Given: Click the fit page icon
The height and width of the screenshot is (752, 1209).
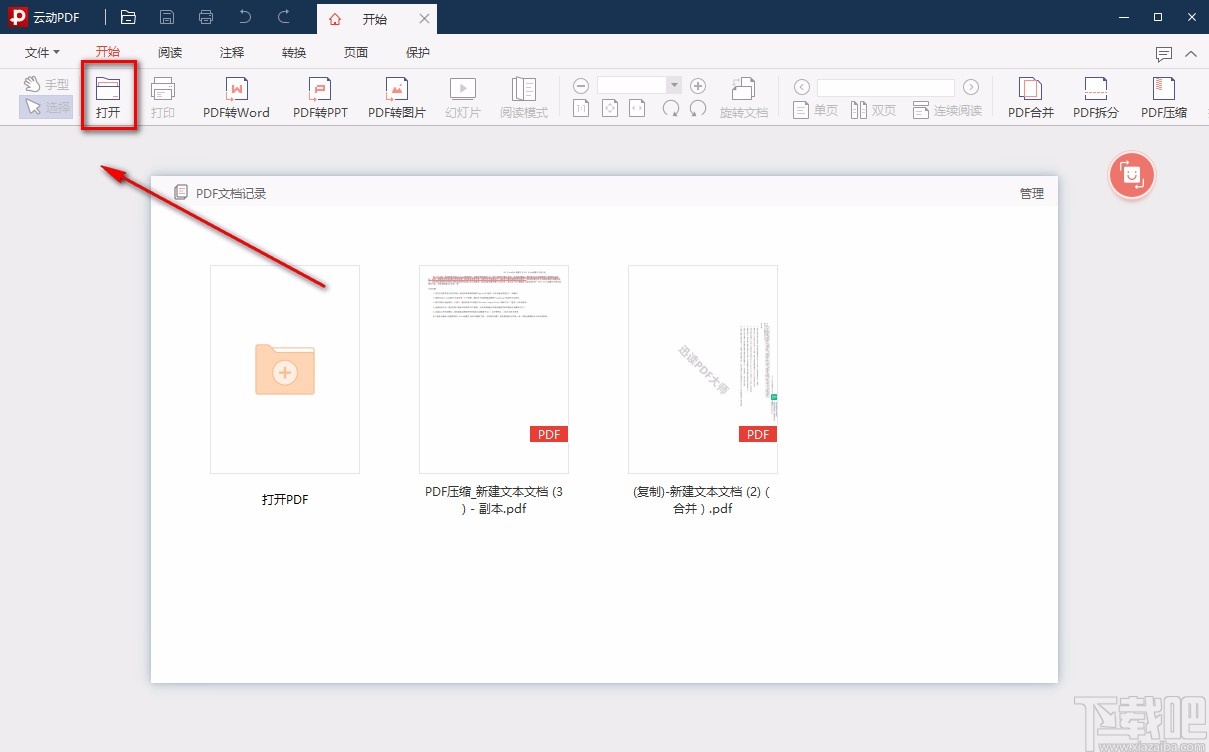Looking at the screenshot, I should (609, 108).
